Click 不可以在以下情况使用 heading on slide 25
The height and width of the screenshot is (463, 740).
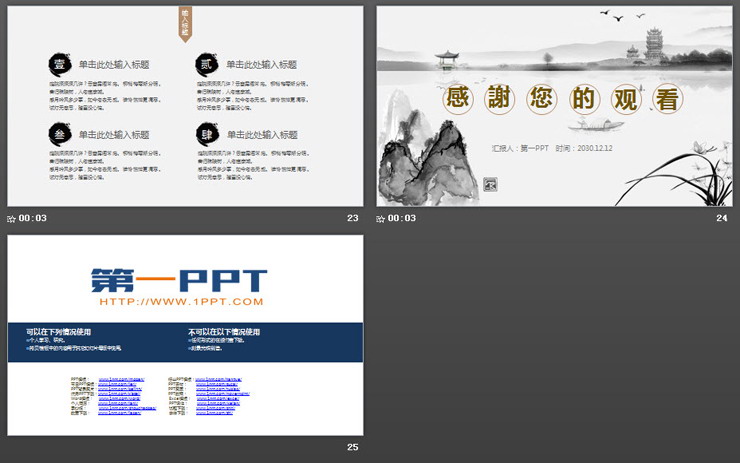(x=224, y=332)
